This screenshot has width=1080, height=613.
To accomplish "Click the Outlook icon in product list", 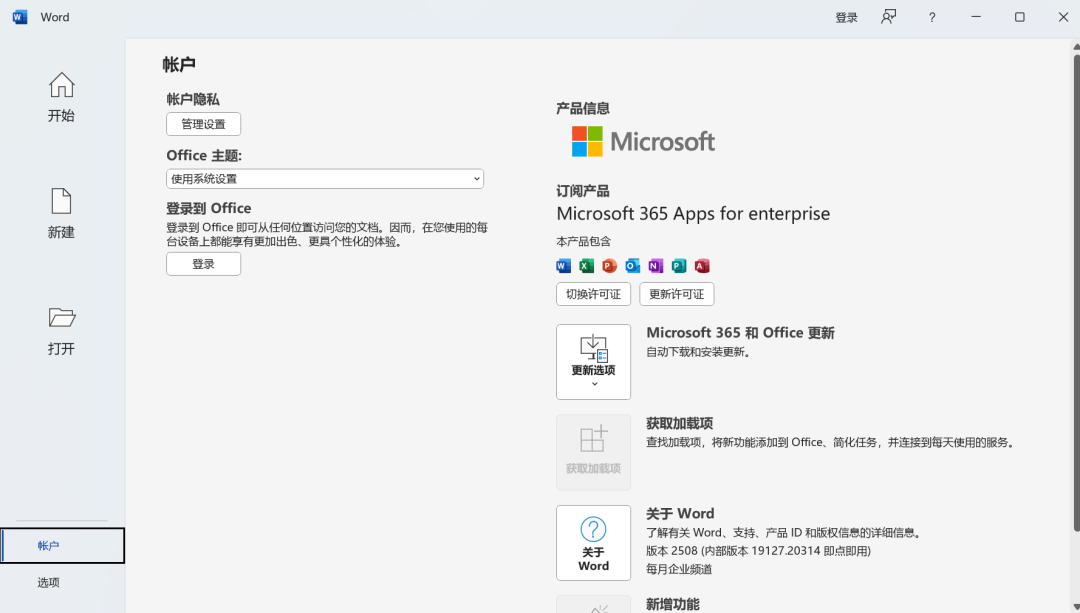I will pos(632,266).
